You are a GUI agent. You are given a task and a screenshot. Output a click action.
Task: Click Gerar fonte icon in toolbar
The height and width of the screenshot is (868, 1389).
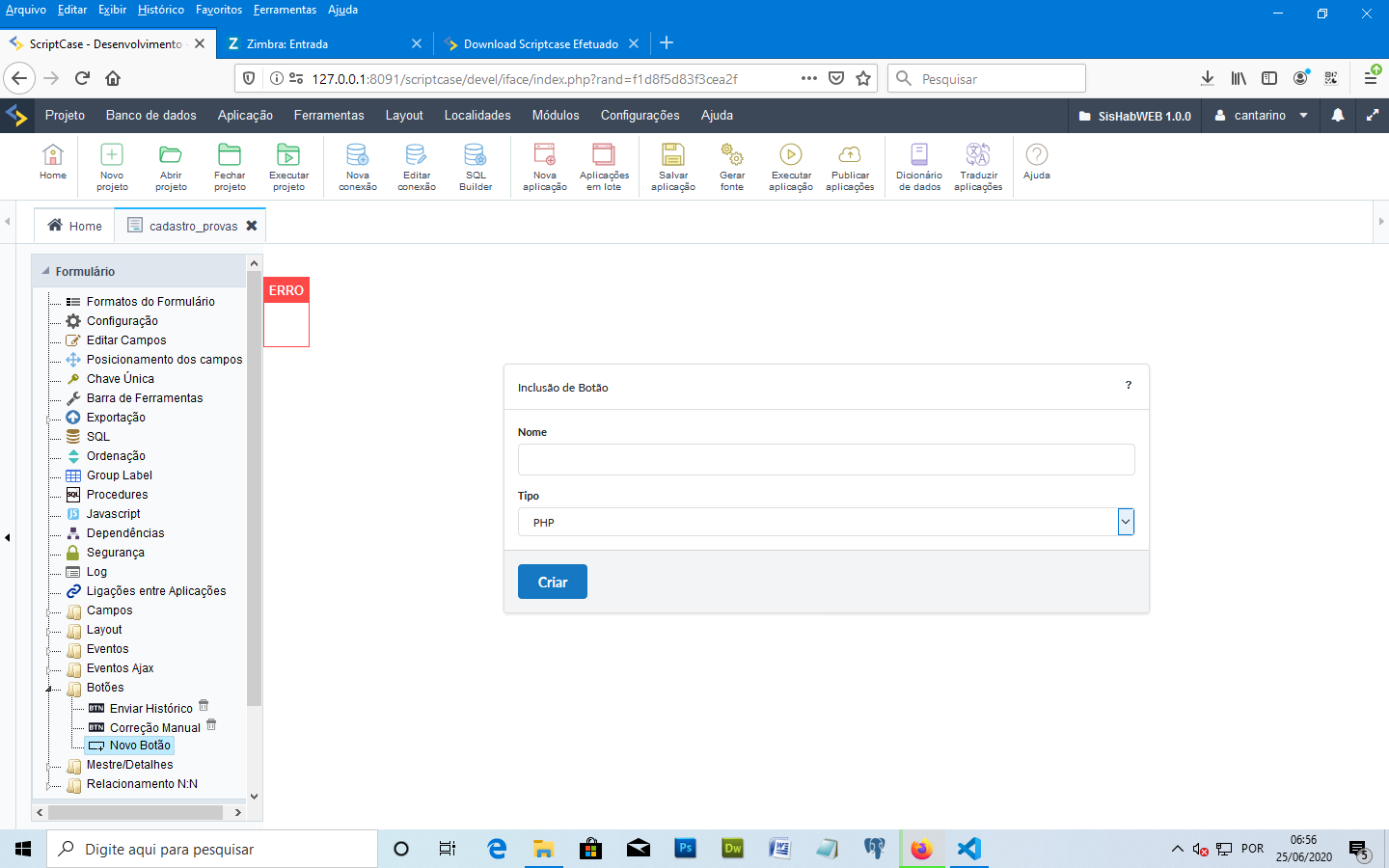pos(731,166)
